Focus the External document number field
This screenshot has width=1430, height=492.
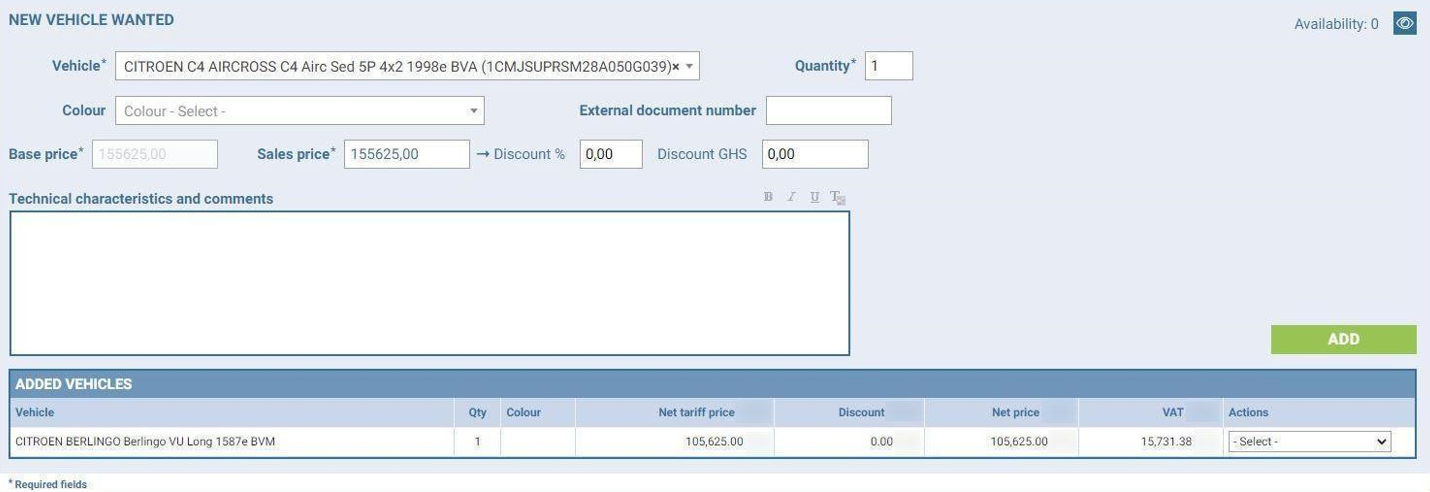[x=829, y=110]
